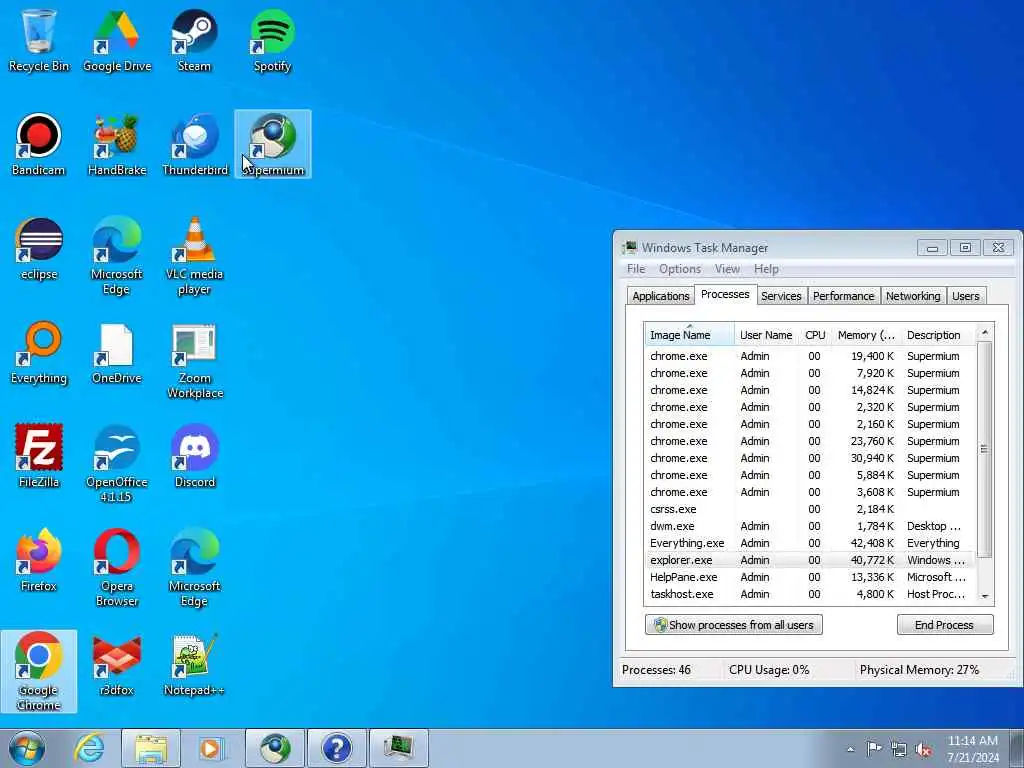
Task: Select the Microsoft Edge icon beside Opera Browser
Action: click(195, 568)
